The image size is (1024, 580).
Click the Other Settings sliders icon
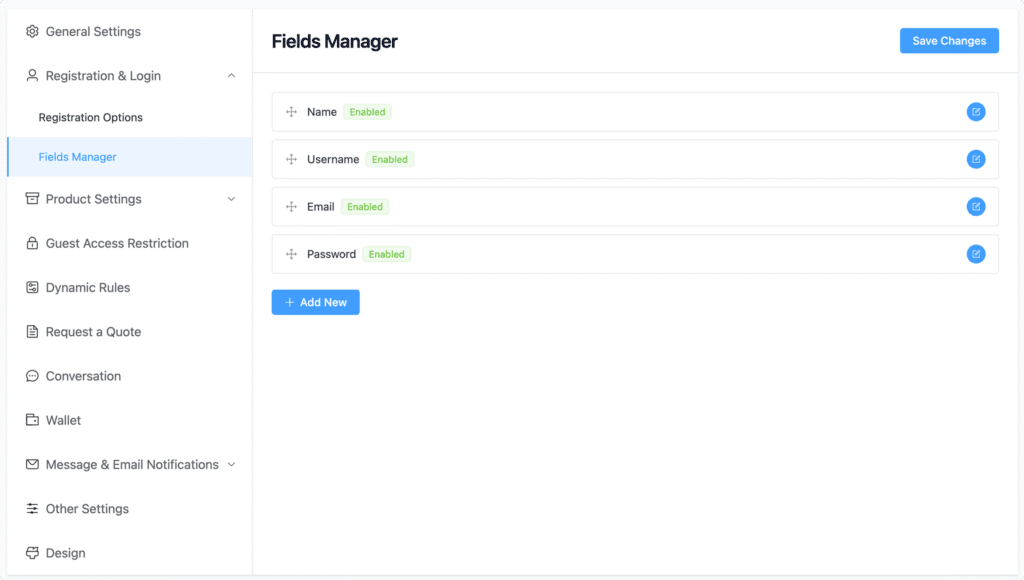pyautogui.click(x=31, y=508)
